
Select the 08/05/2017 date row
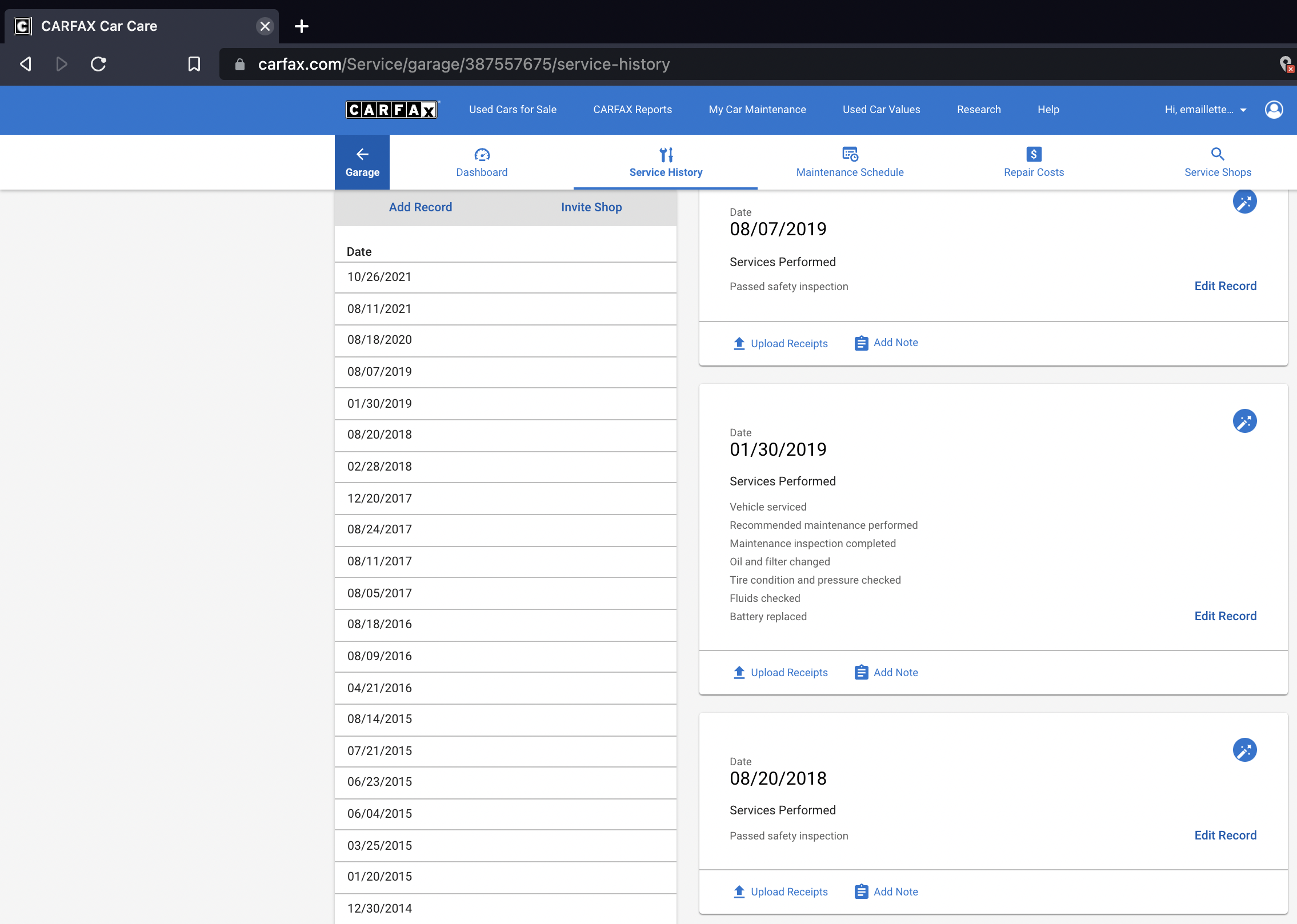coord(506,593)
